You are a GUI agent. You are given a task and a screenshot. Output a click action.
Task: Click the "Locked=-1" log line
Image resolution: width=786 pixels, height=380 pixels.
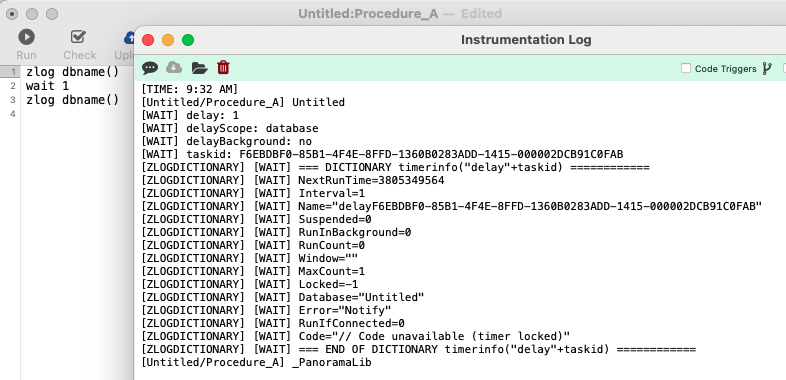[x=250, y=285]
